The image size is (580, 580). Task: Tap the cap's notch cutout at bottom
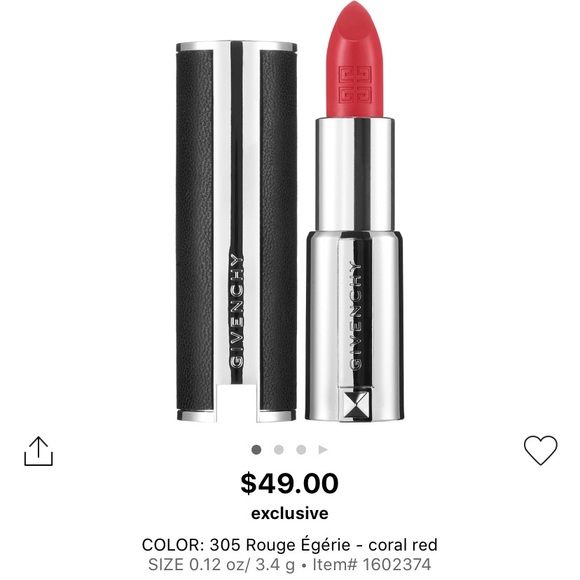pos(237,403)
